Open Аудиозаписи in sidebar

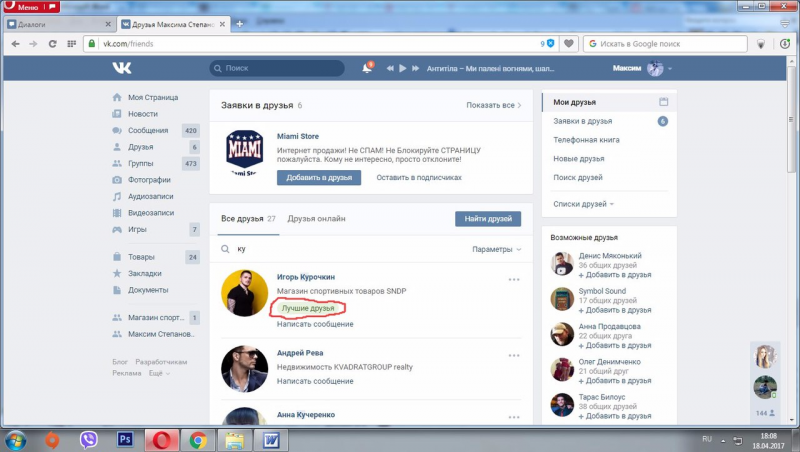153,196
